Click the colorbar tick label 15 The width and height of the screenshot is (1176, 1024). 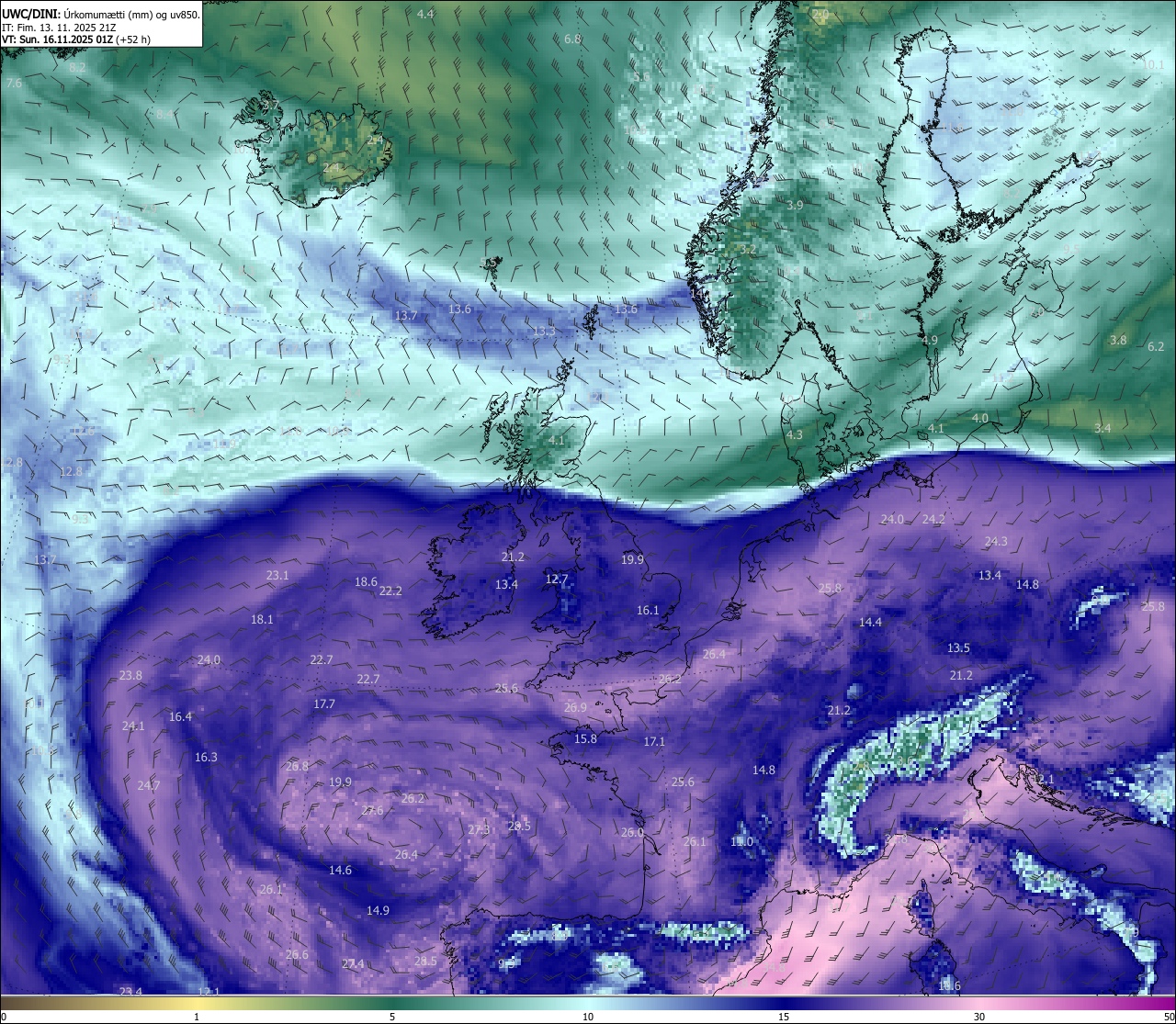point(784,1017)
